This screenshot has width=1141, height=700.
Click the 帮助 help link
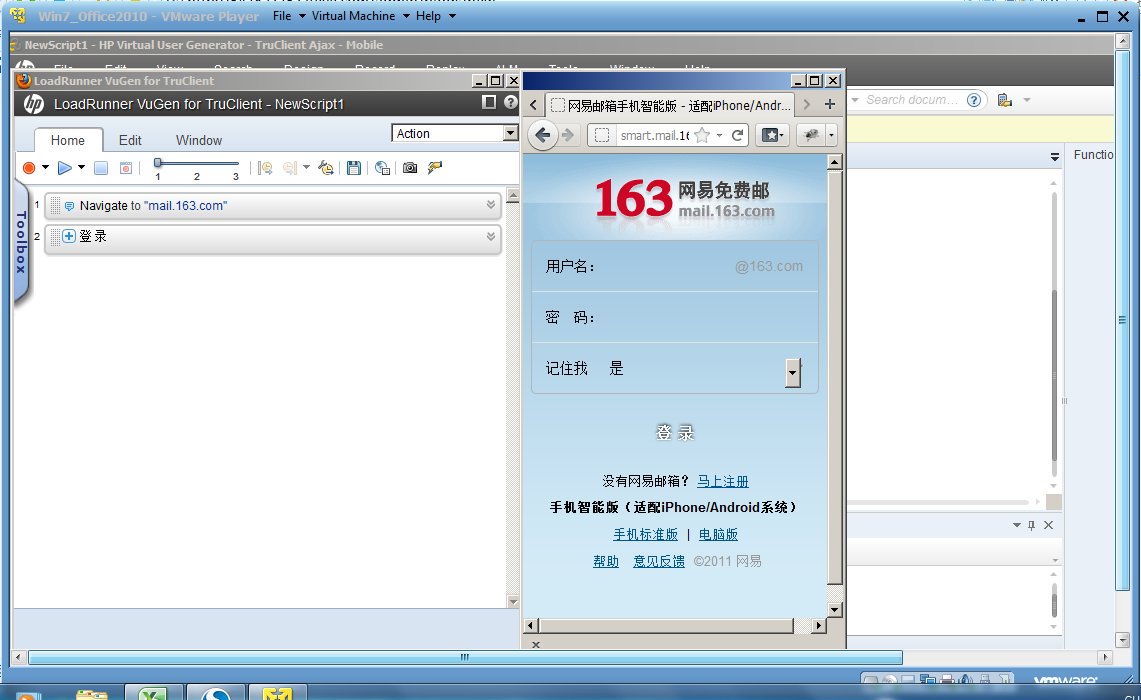point(605,561)
